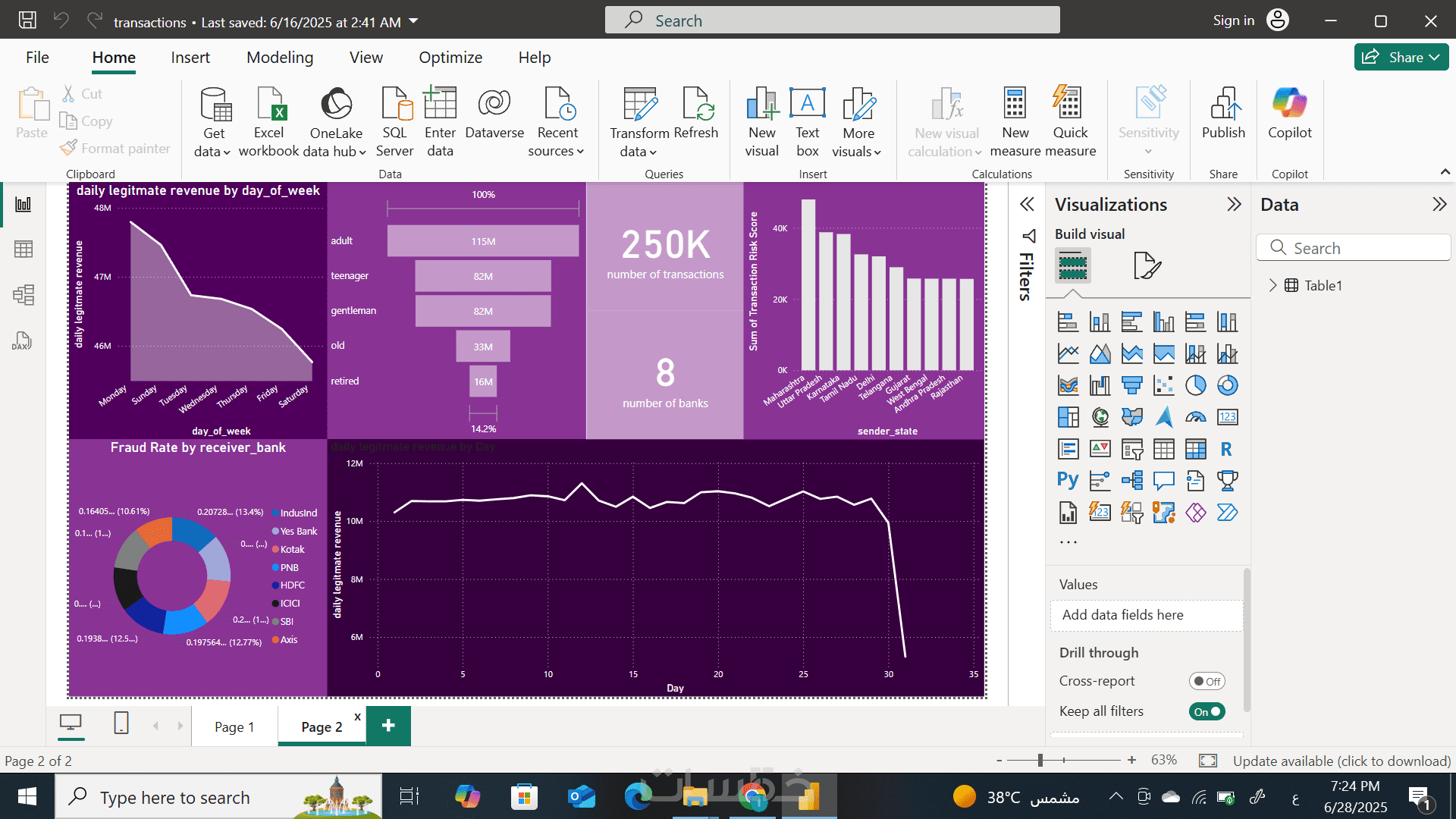Image resolution: width=1456 pixels, height=819 pixels.
Task: Switch to the Page 1 tab
Action: (x=234, y=726)
